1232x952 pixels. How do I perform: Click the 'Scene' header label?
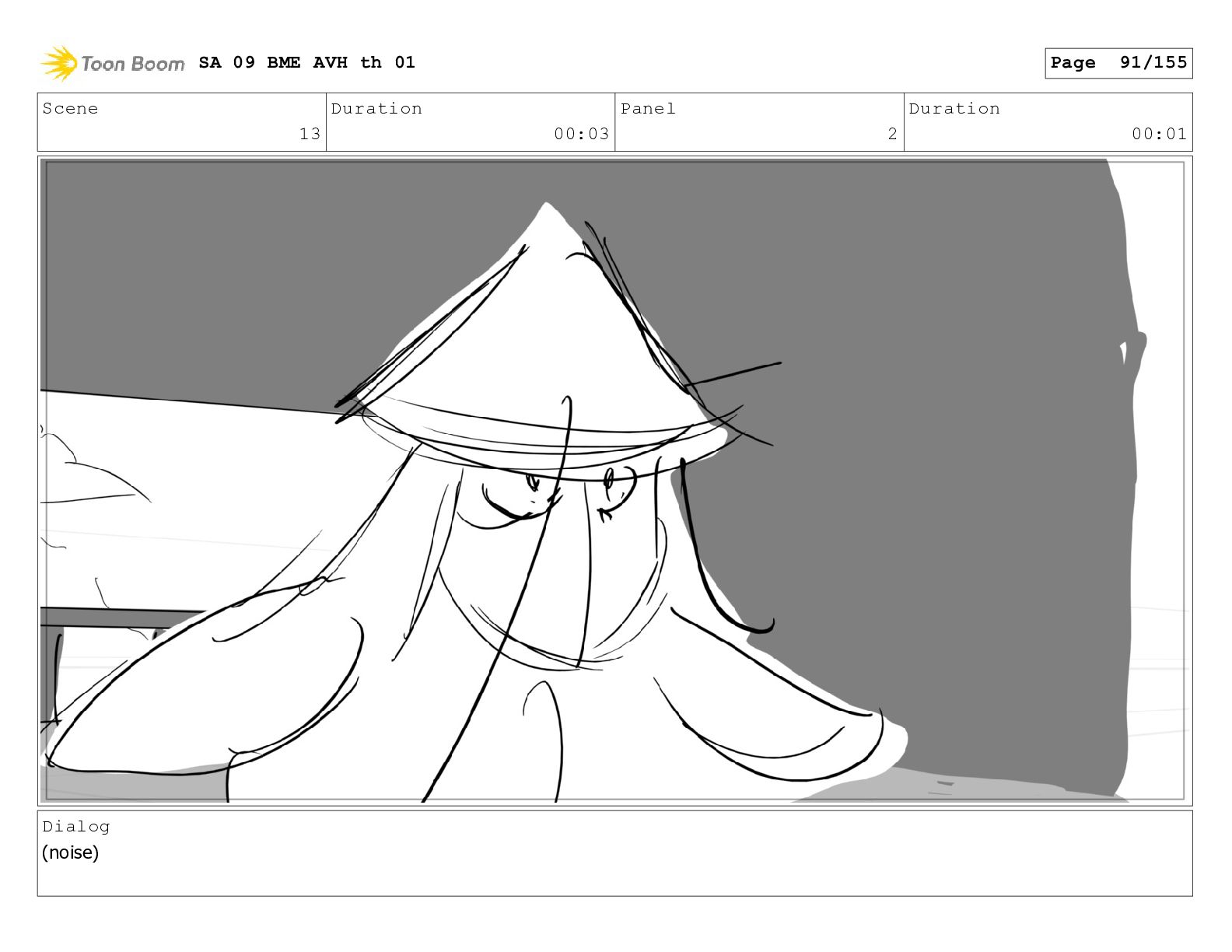(x=70, y=108)
